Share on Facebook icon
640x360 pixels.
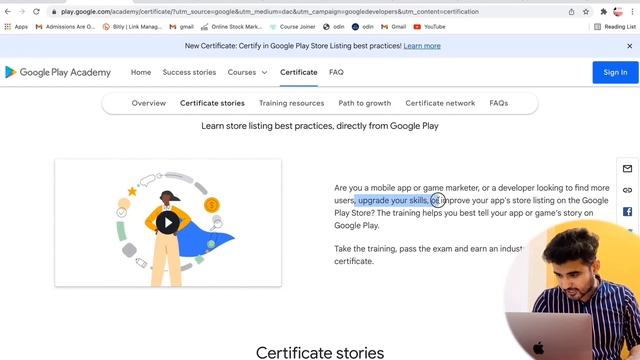(x=627, y=211)
